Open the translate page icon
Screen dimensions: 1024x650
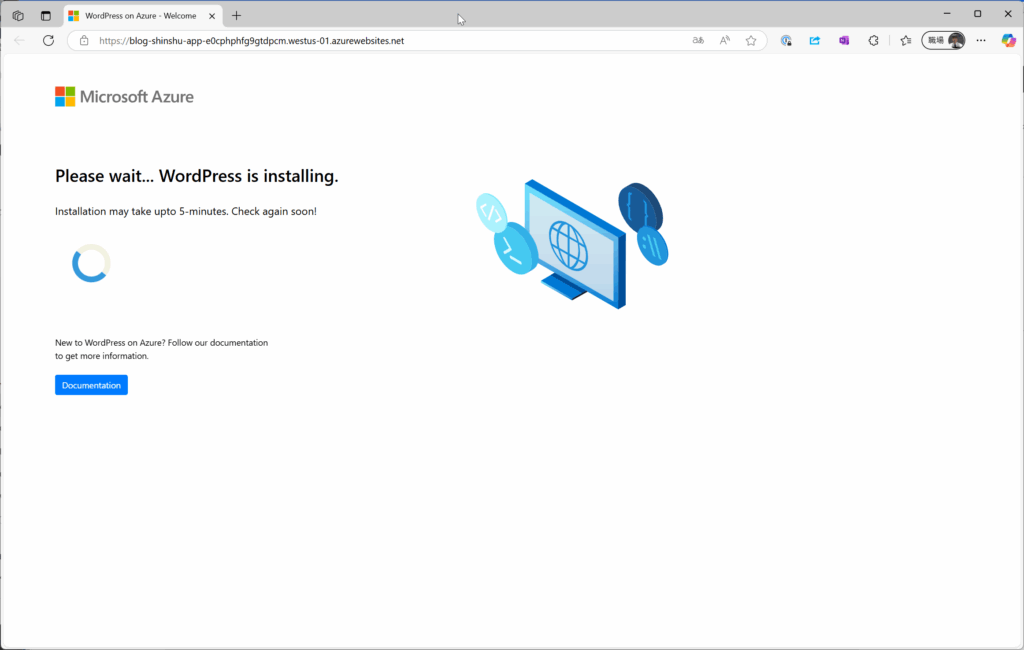click(698, 41)
